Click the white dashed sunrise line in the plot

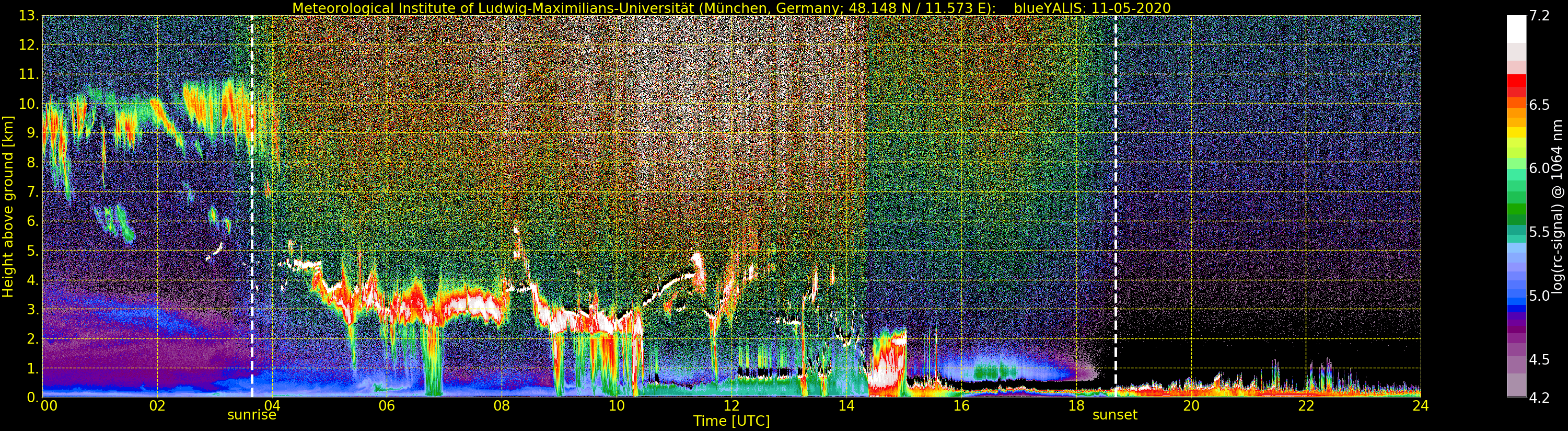252,206
